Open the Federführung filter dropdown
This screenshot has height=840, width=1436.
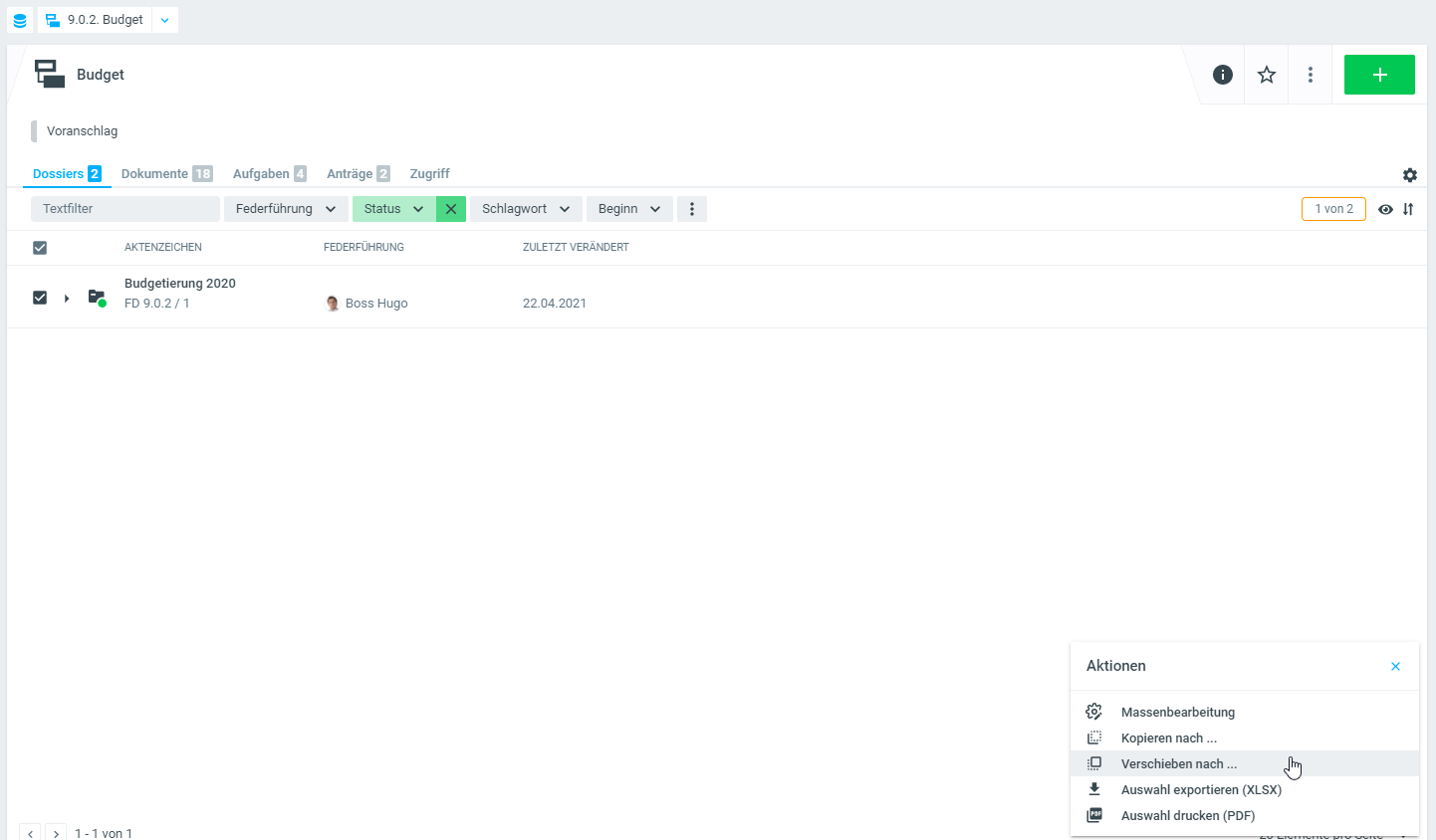click(x=286, y=209)
